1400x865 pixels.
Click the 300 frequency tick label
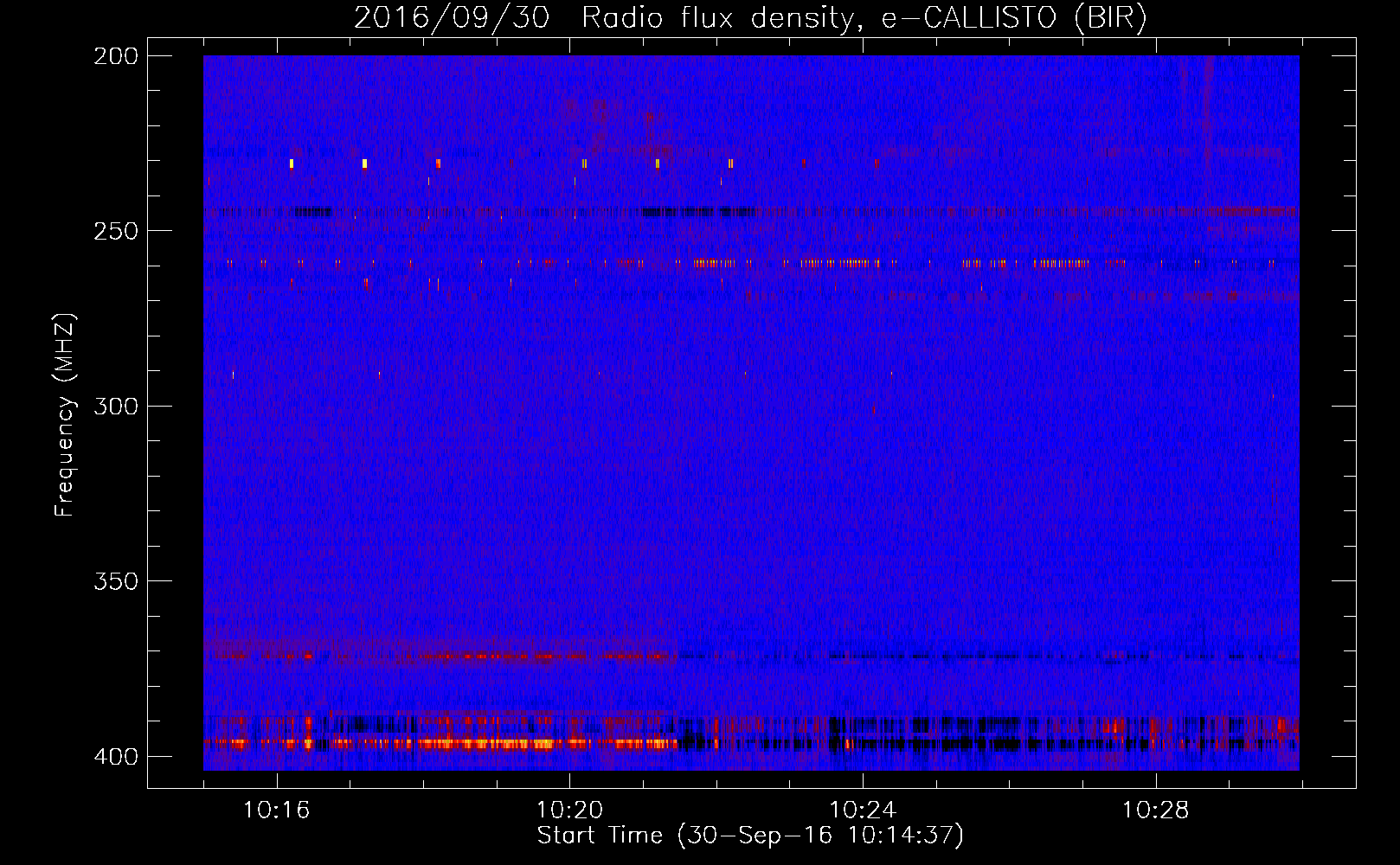(116, 406)
